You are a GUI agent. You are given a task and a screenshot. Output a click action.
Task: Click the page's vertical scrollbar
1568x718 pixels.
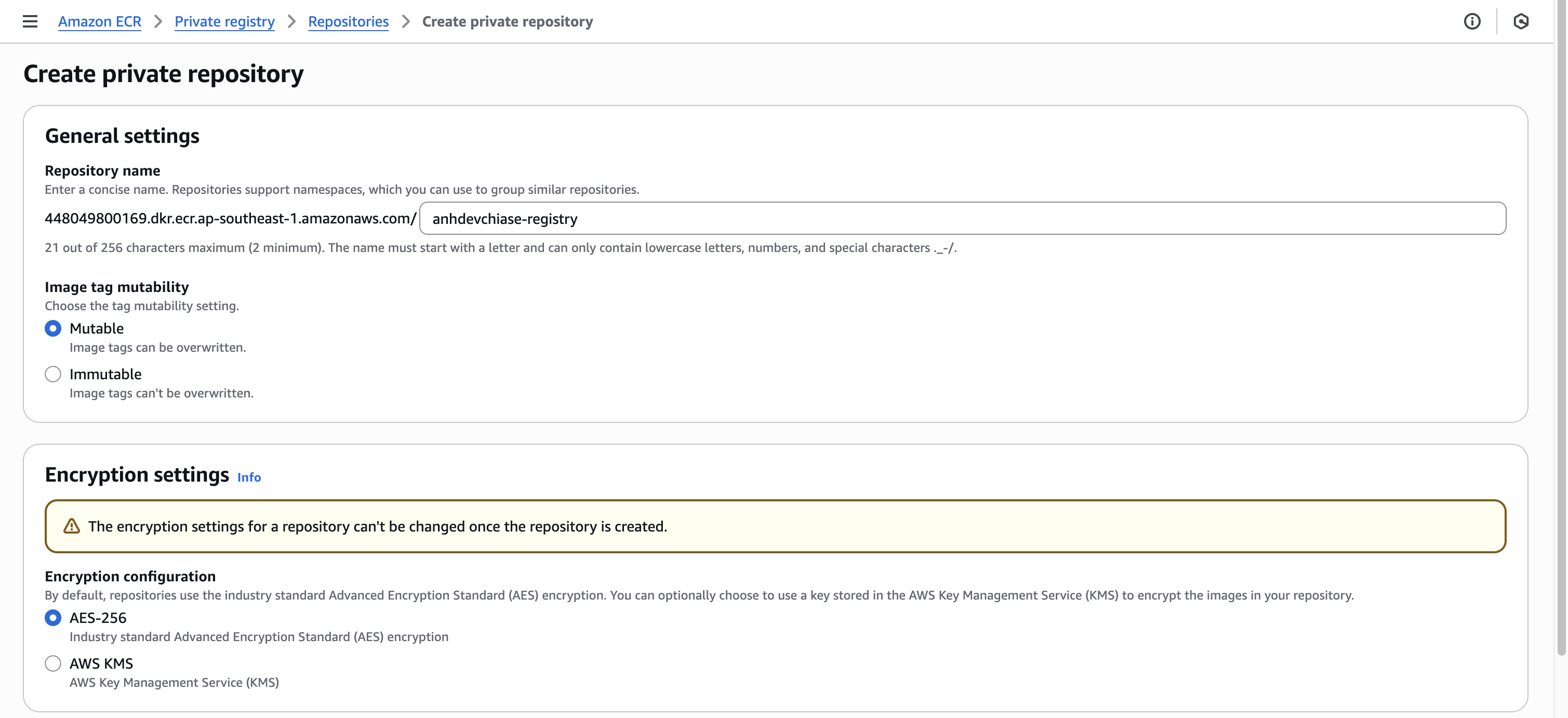pos(1561,328)
